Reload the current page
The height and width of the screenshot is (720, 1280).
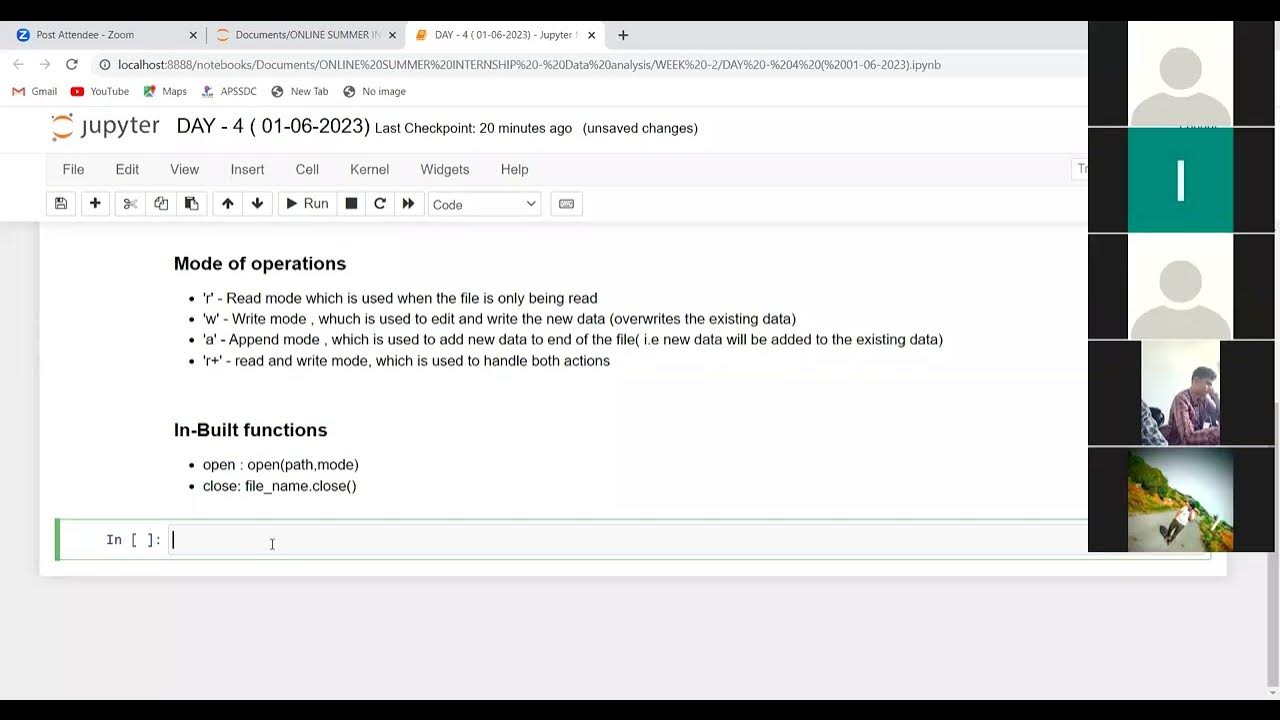coord(71,65)
